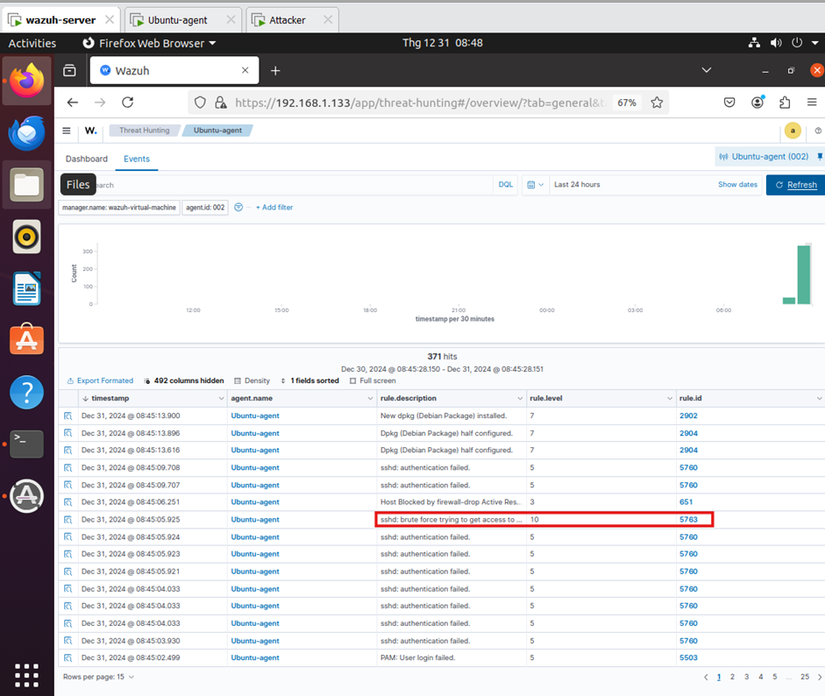Open the Activities overview

pyautogui.click(x=32, y=43)
